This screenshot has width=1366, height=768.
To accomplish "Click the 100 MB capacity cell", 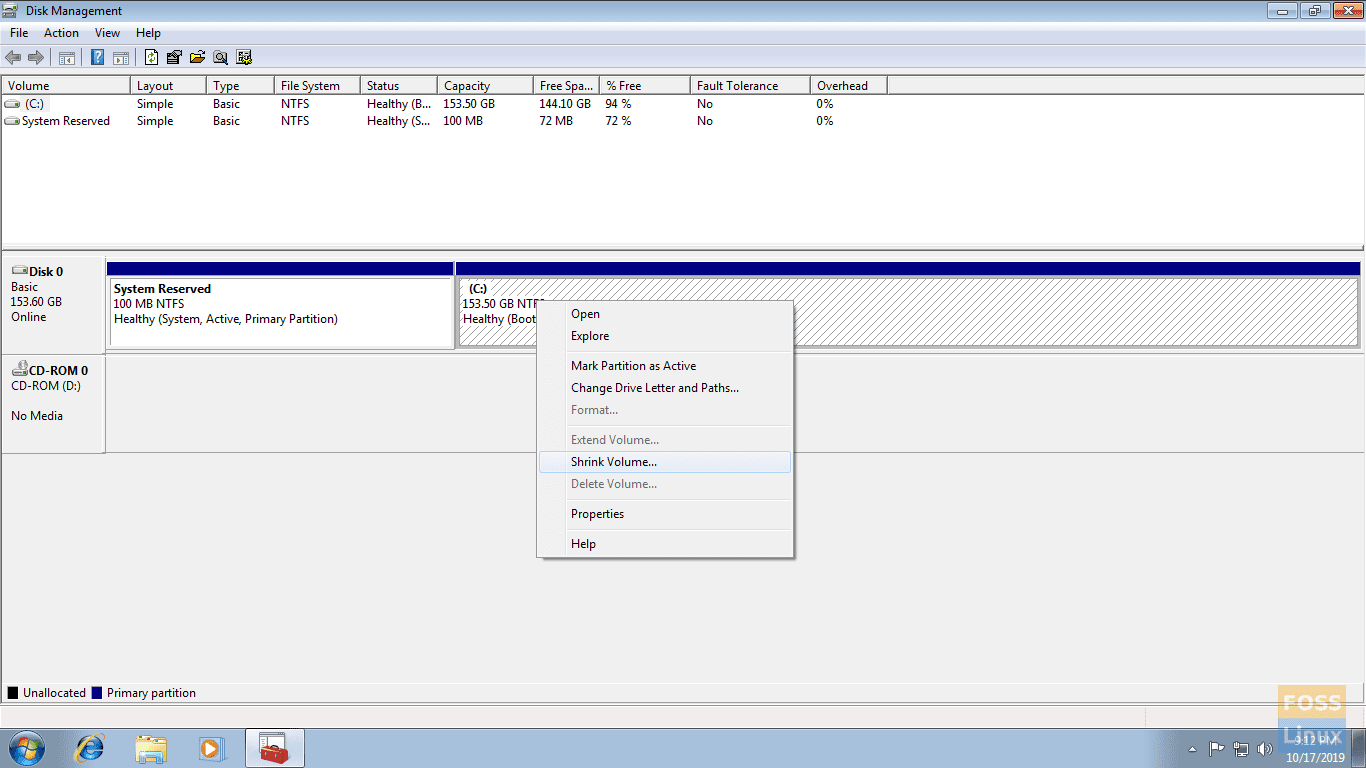I will click(x=463, y=121).
